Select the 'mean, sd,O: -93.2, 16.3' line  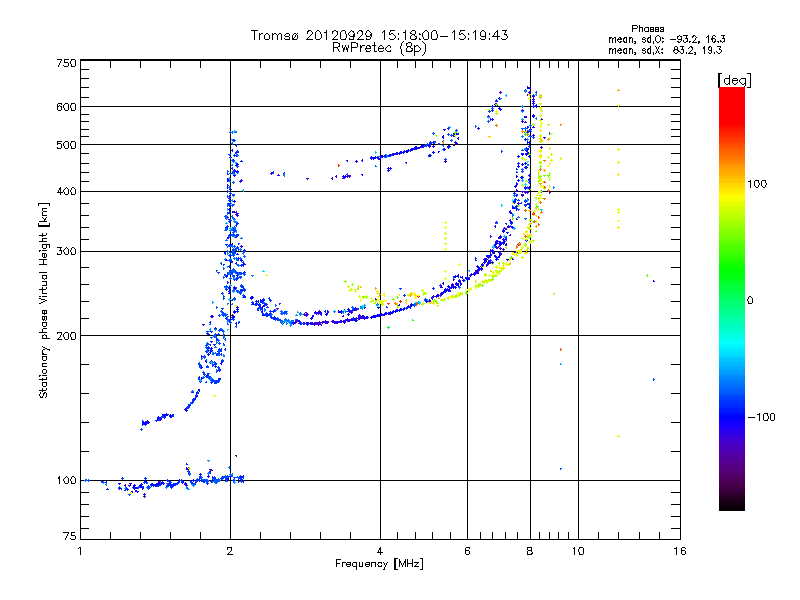(667, 39)
